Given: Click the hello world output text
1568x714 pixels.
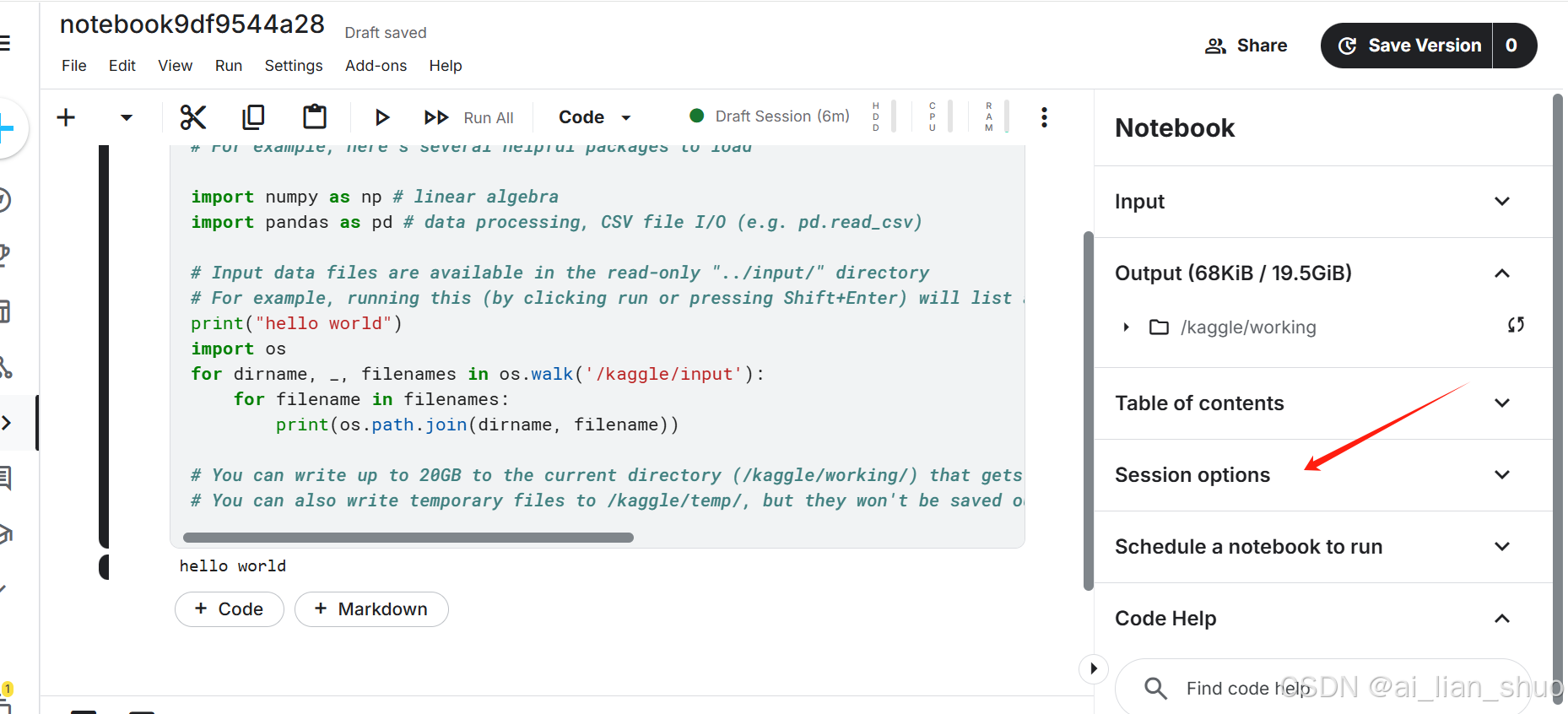Looking at the screenshot, I should (233, 566).
